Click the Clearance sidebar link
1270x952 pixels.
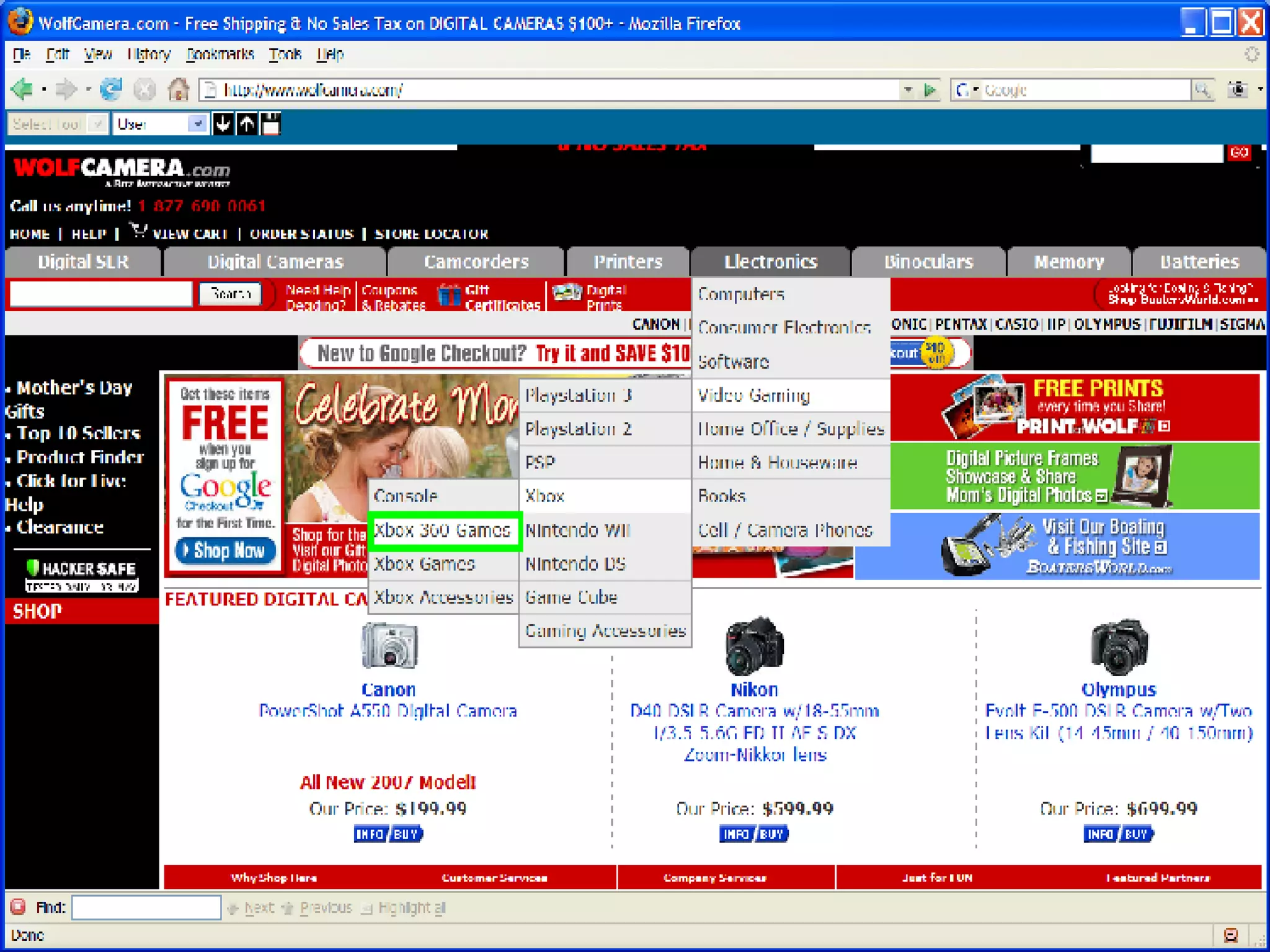click(x=60, y=527)
